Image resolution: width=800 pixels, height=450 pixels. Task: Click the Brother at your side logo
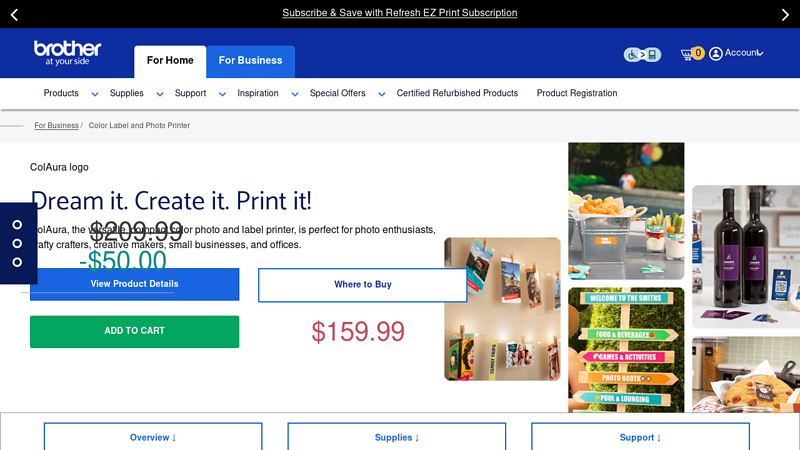click(67, 53)
